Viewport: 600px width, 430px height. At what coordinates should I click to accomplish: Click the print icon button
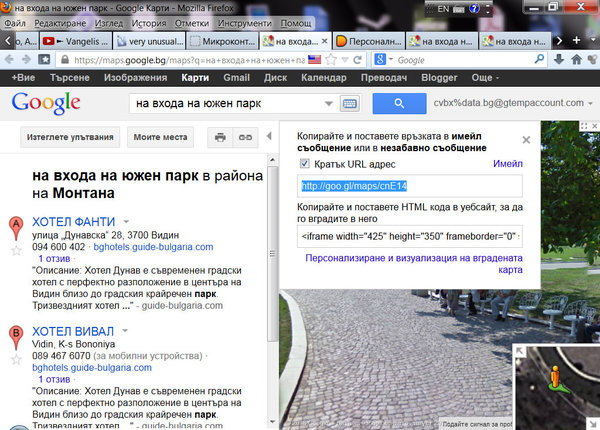coord(220,137)
